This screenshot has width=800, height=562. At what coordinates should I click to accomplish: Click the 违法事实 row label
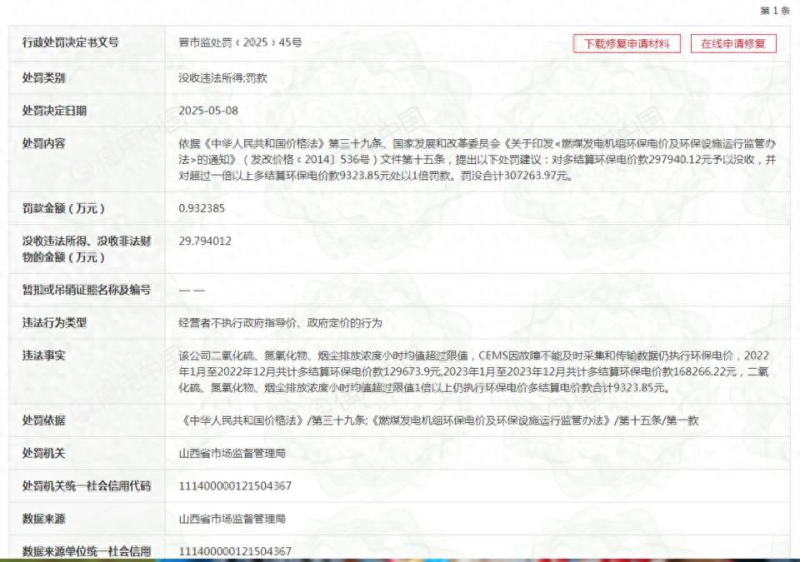click(44, 355)
